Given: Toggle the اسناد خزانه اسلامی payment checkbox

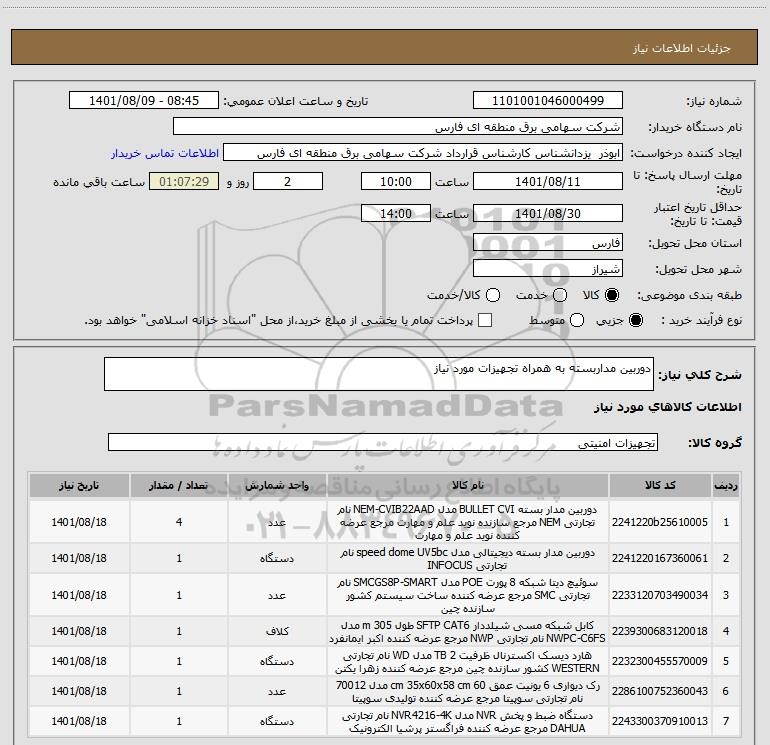Looking at the screenshot, I should point(485,320).
